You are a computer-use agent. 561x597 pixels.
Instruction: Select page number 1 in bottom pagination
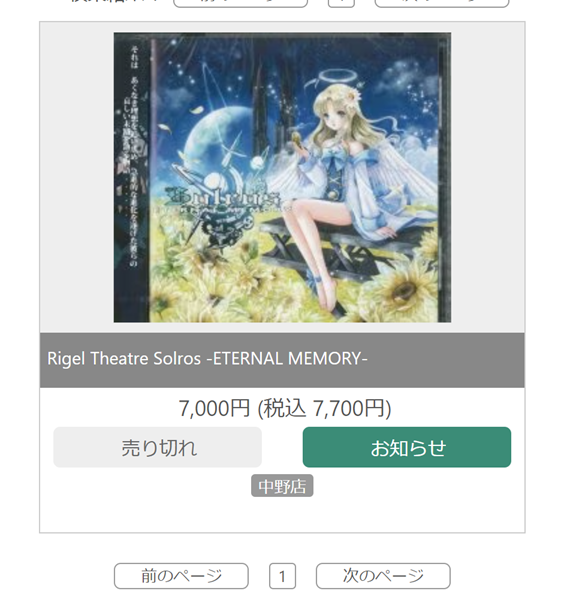(x=282, y=576)
